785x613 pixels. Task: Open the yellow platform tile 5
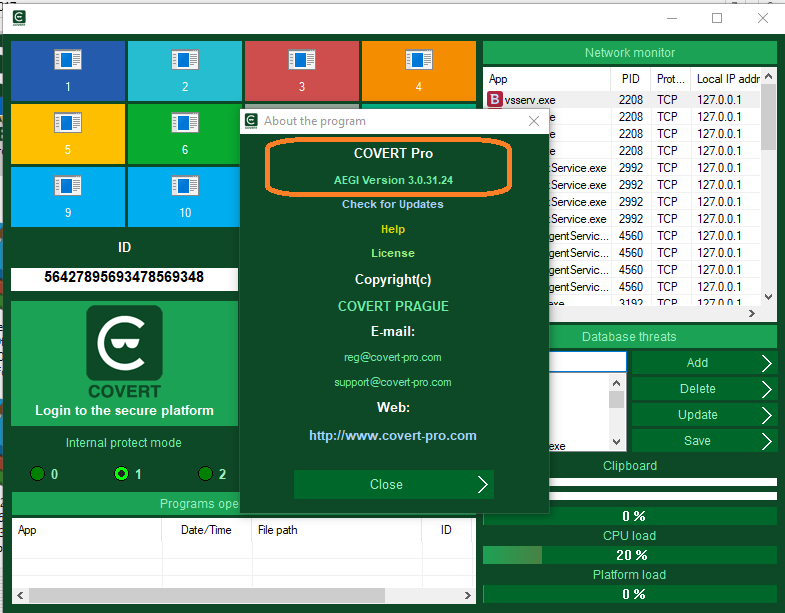tap(68, 134)
